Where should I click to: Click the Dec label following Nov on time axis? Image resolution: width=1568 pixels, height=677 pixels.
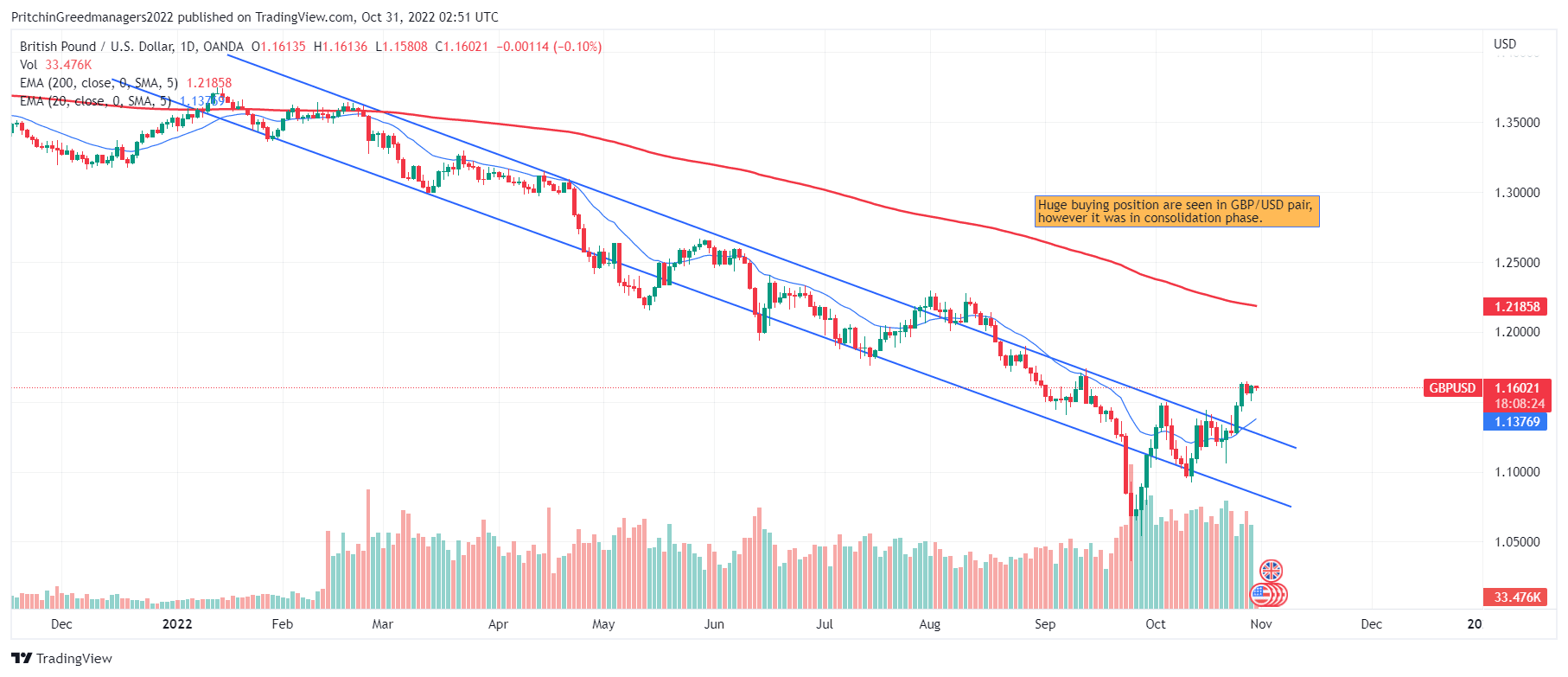1371,624
